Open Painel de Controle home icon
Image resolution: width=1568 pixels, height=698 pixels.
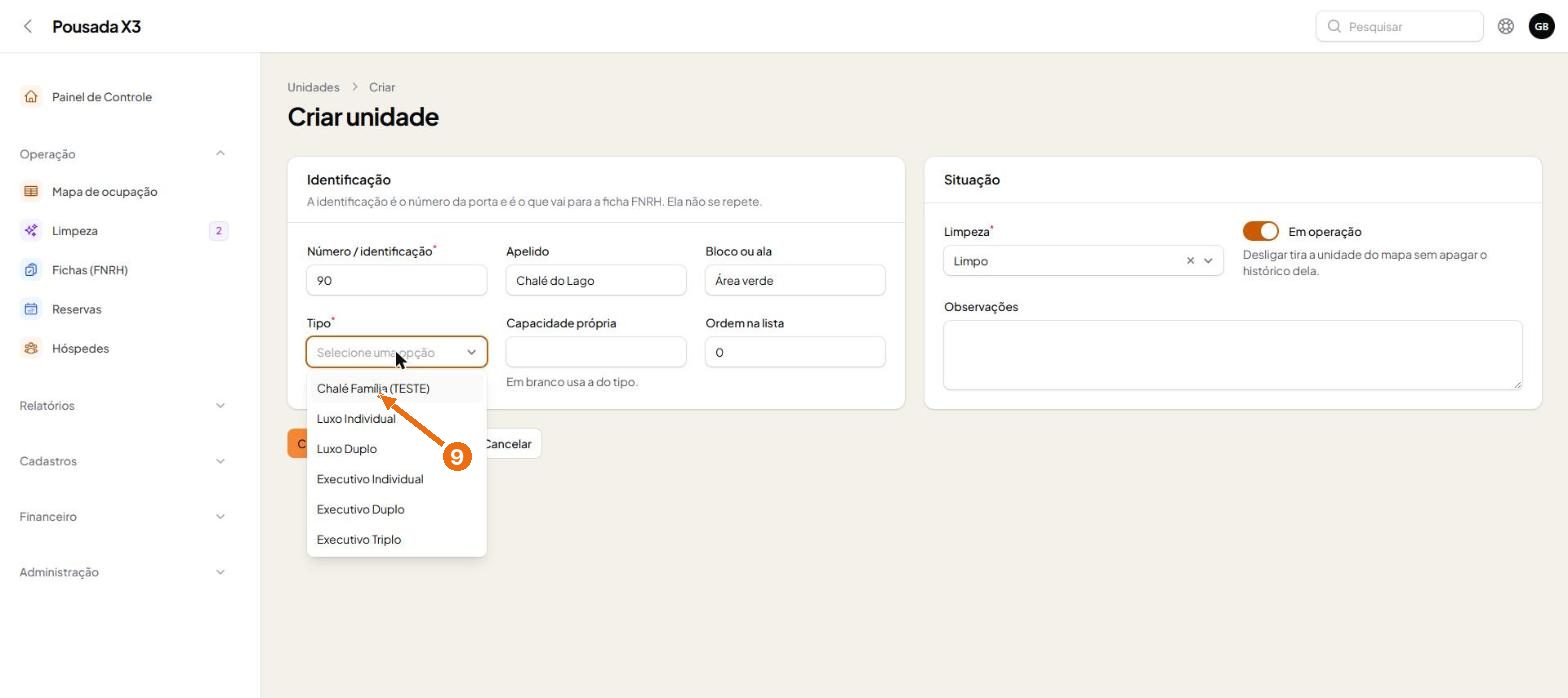click(x=31, y=97)
